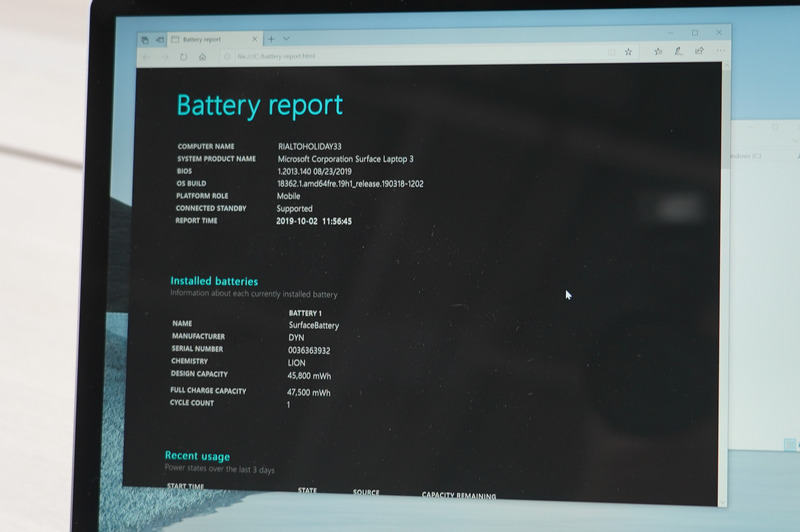Click the DESIGN CAPACITY label
The image size is (800, 532).
pos(199,374)
